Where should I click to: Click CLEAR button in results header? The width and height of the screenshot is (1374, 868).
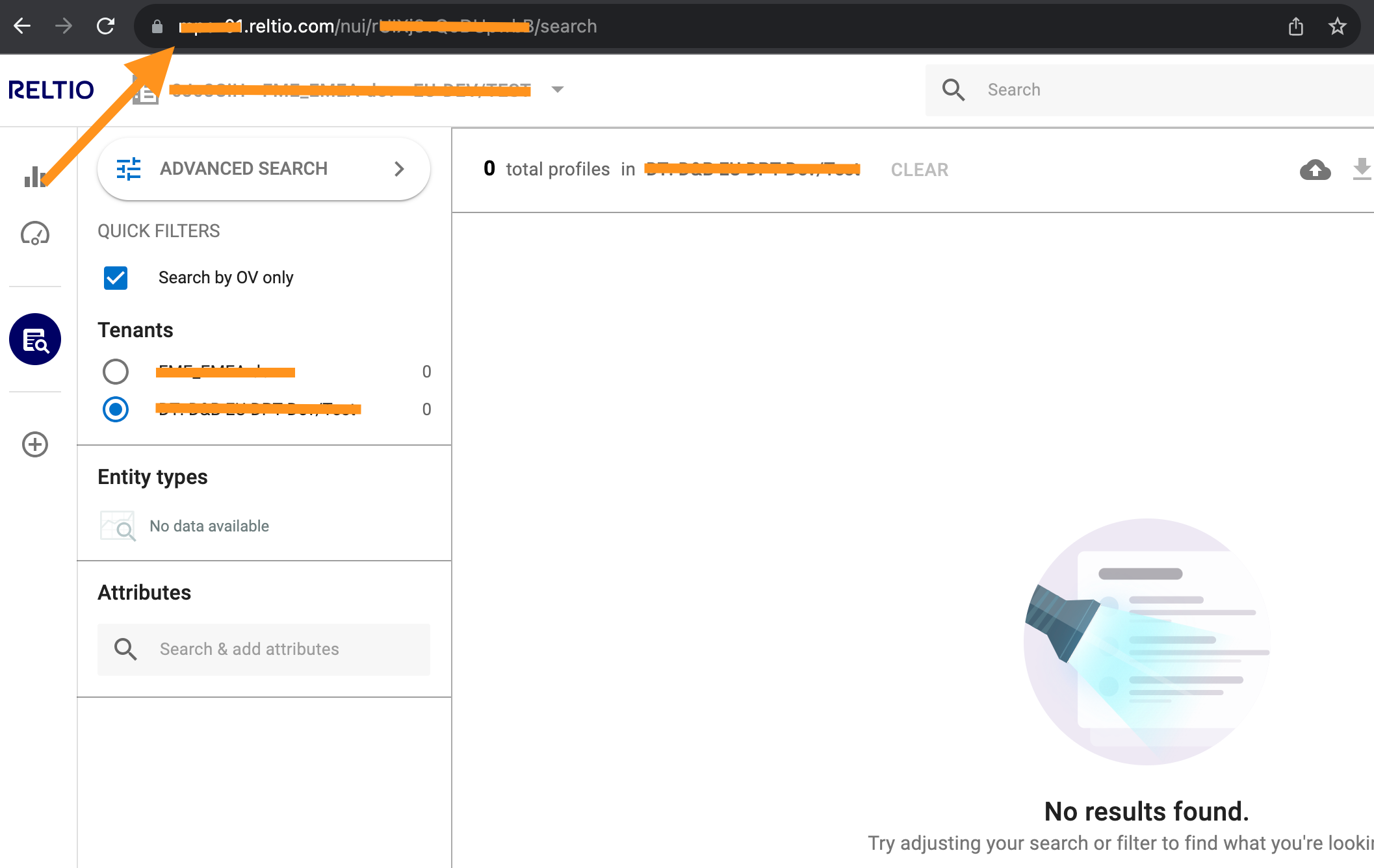tap(919, 169)
